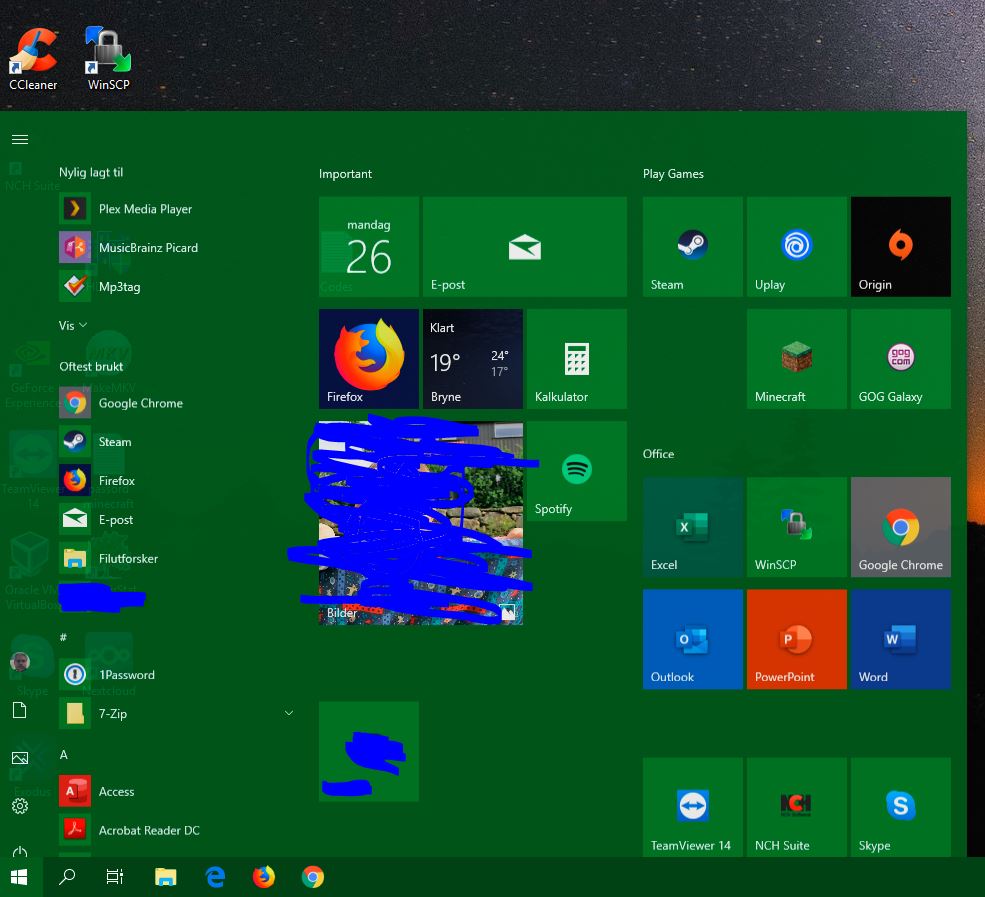985x897 pixels.
Task: Click the Windows Start button on taskbar
Action: click(x=19, y=877)
